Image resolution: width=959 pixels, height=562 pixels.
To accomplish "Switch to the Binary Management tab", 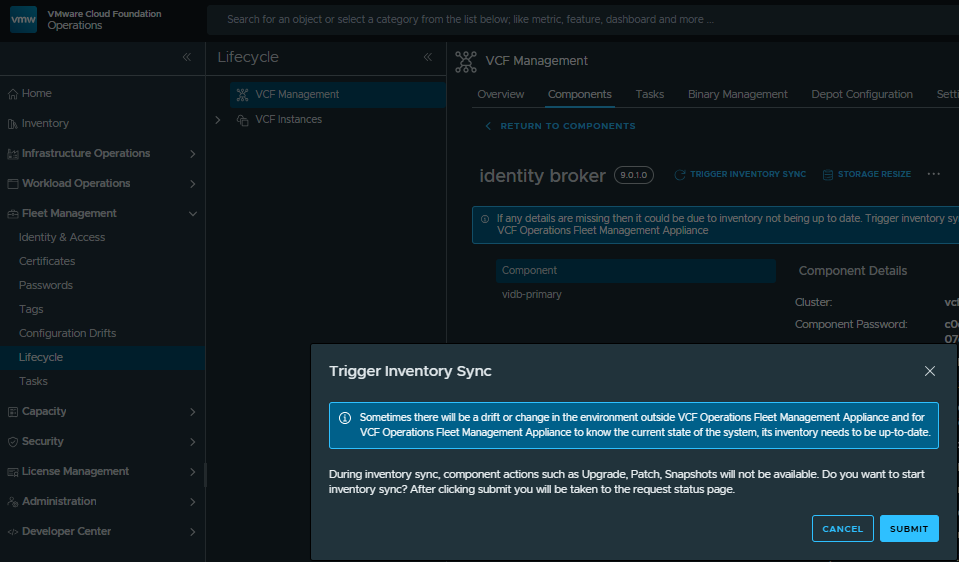I will pyautogui.click(x=737, y=94).
